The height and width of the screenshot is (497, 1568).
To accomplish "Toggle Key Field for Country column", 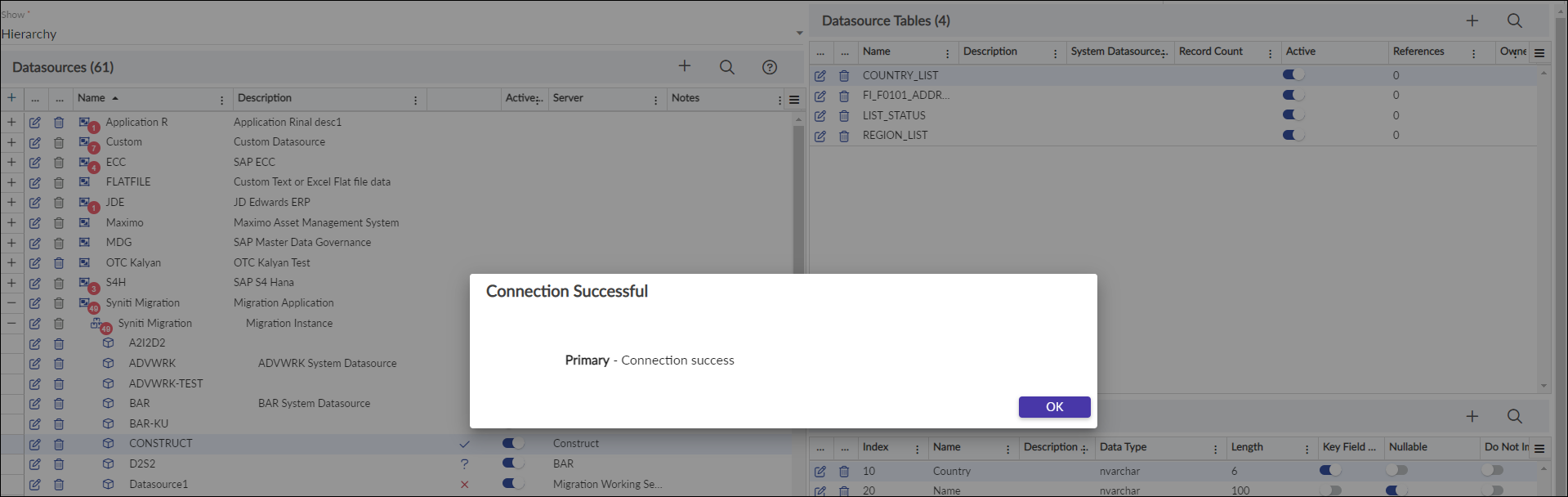I will pyautogui.click(x=1330, y=470).
